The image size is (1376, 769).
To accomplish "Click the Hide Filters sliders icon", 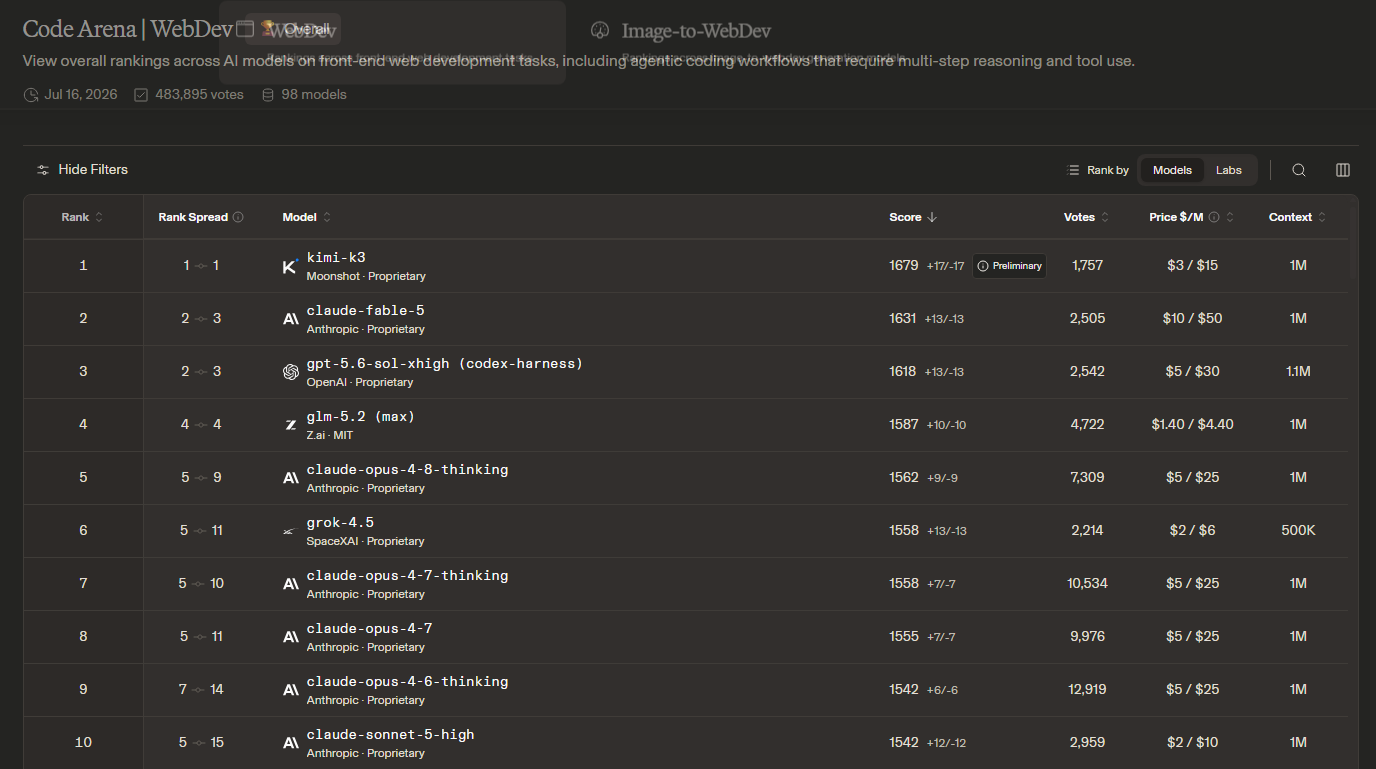I will click(43, 170).
